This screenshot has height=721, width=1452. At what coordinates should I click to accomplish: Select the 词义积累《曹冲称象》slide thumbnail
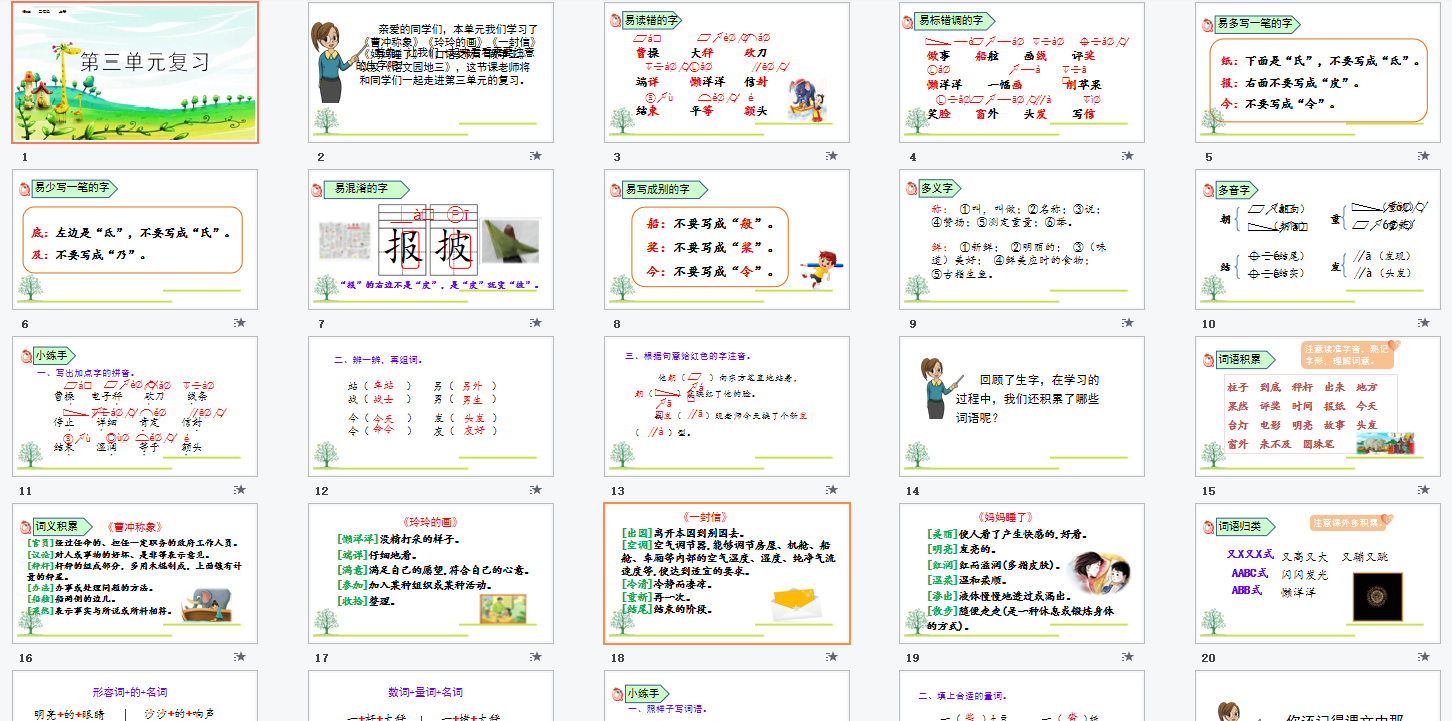pos(135,573)
